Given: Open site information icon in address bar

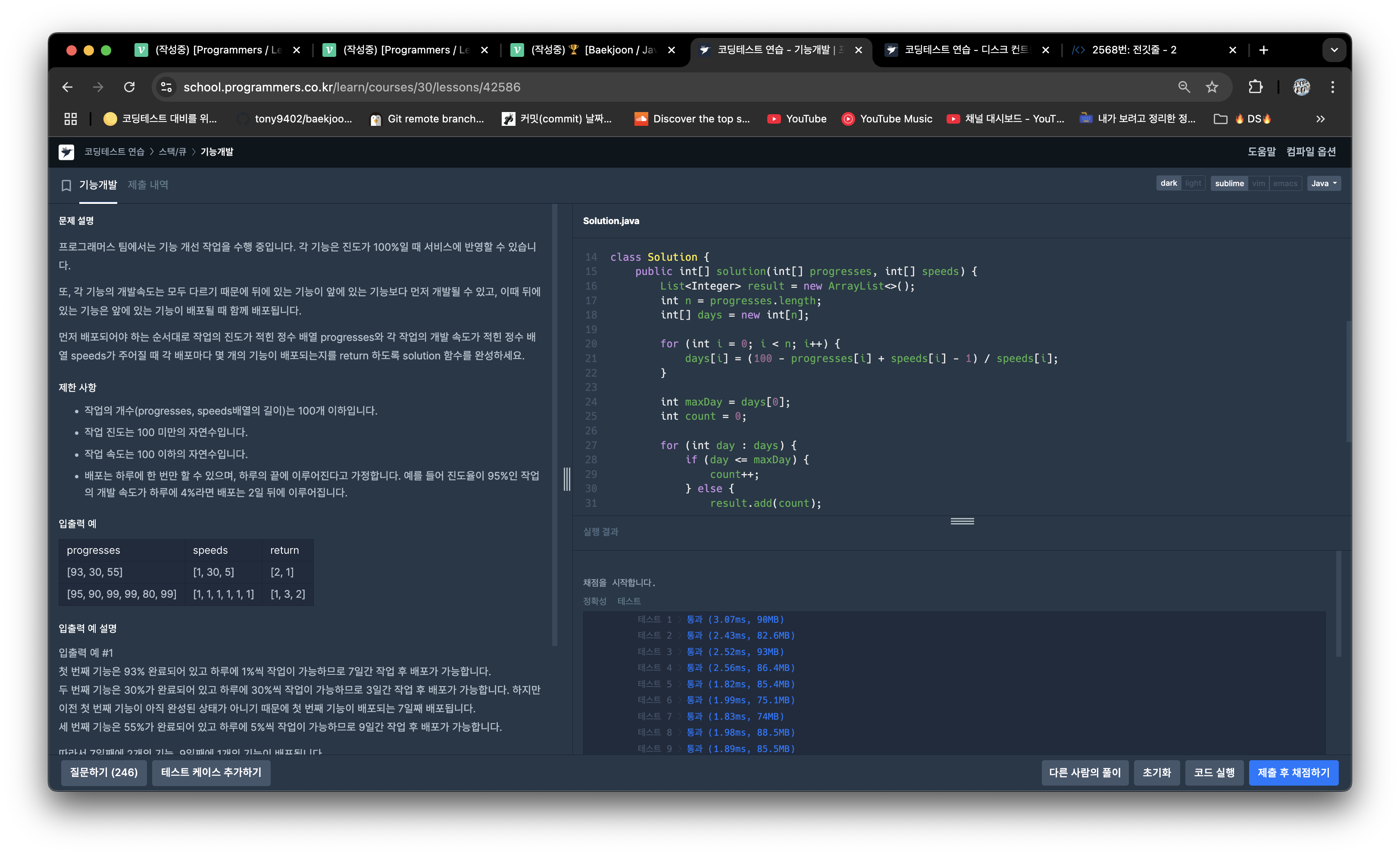Looking at the screenshot, I should tap(166, 87).
